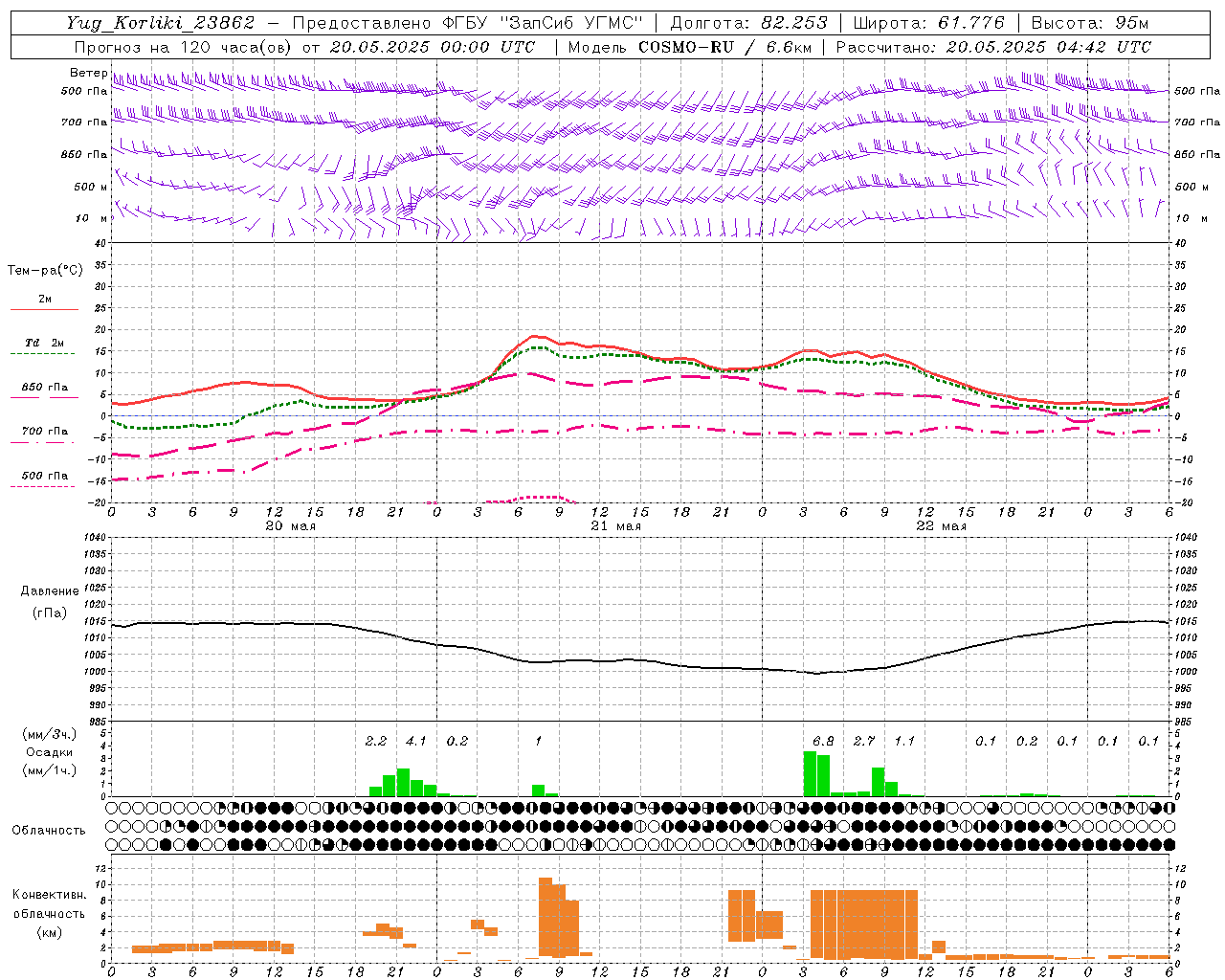This screenshot has height=980, width=1225.
Task: Click the tallest green precipitation bar on 22 мая
Action: pyautogui.click(x=810, y=774)
